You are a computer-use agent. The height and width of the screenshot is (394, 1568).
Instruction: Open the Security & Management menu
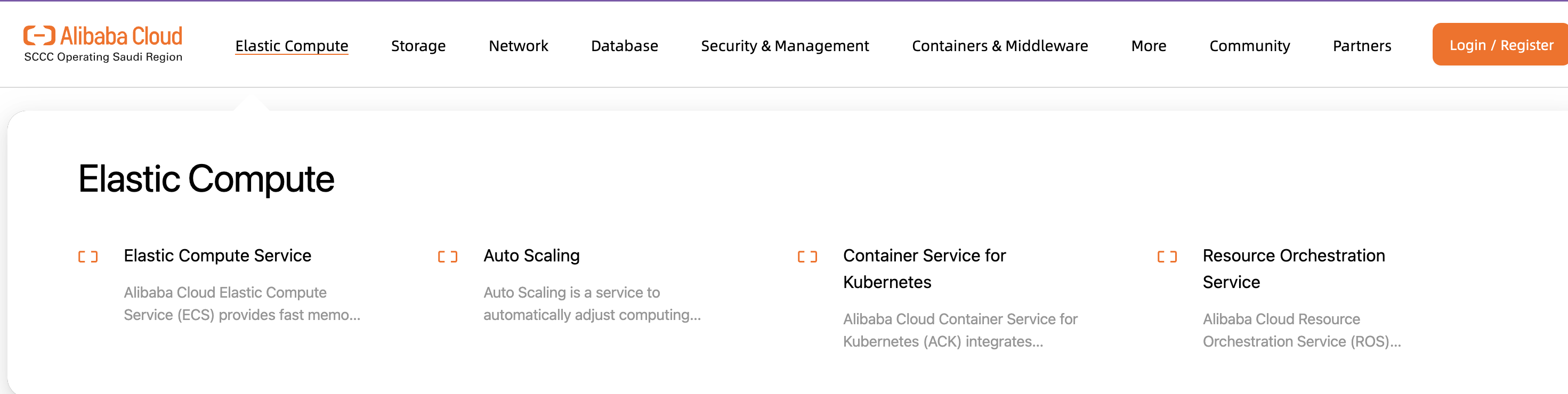pos(785,46)
